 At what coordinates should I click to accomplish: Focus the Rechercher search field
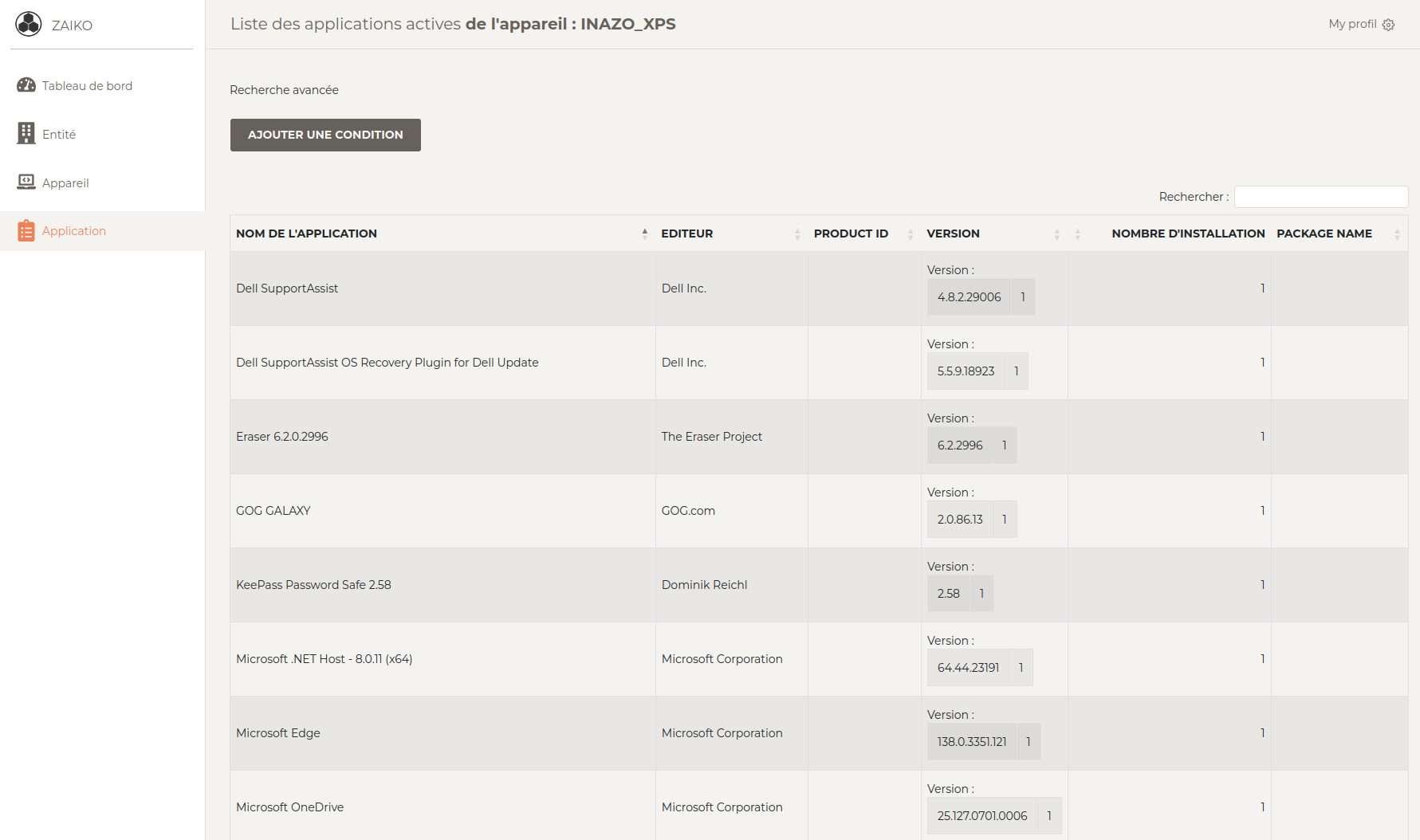tap(1321, 197)
